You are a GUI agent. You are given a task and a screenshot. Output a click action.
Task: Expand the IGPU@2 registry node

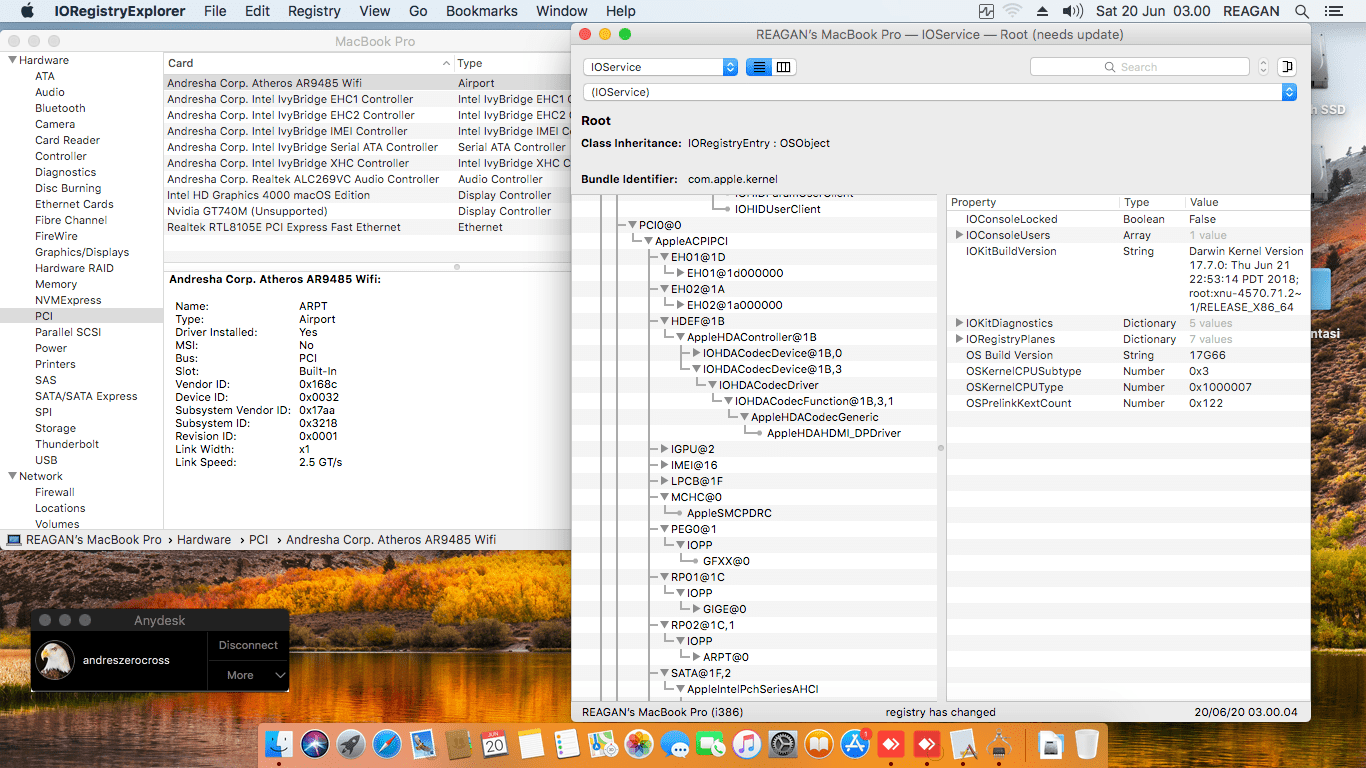click(x=664, y=449)
